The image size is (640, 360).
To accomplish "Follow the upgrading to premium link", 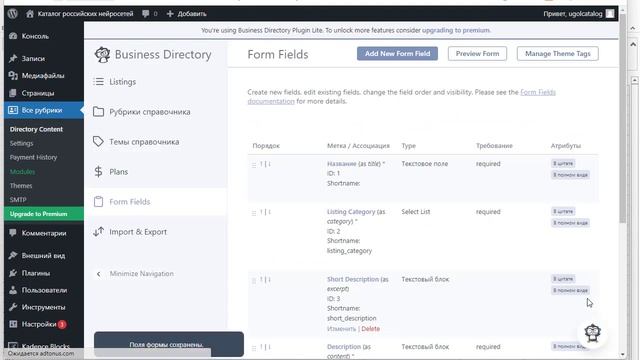I will point(456,30).
